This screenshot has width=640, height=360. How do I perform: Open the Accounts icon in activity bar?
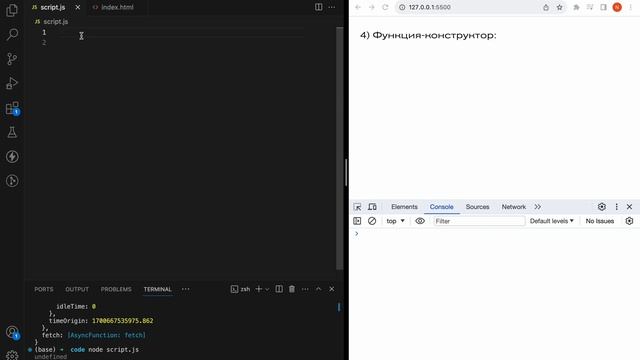[12, 332]
